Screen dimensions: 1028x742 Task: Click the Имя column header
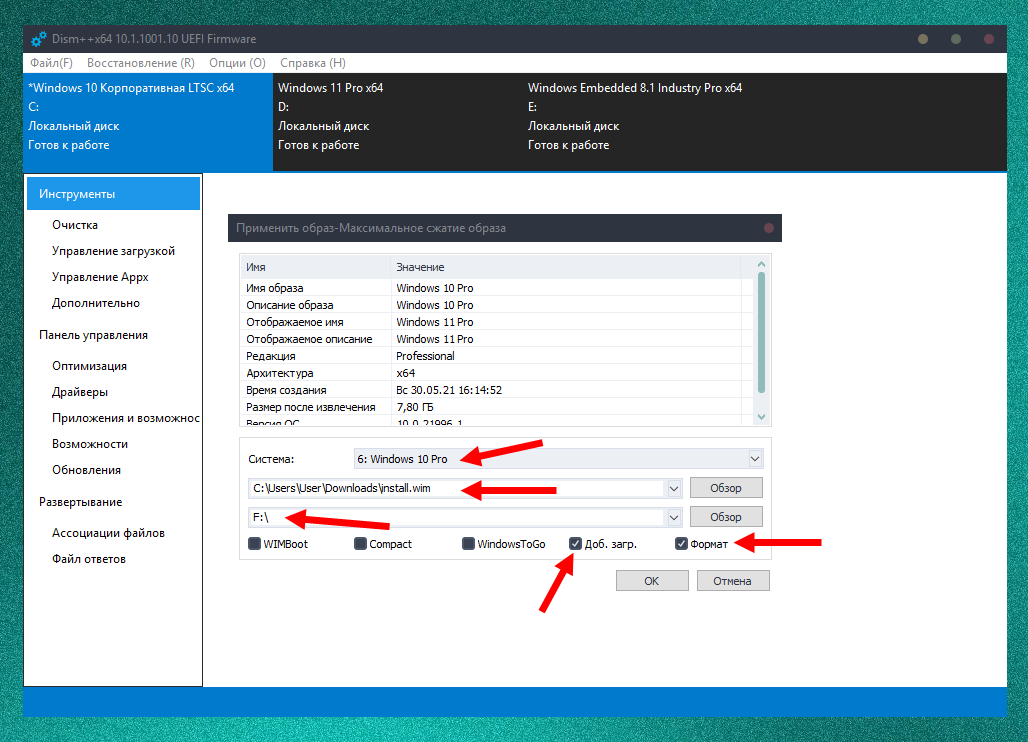316,267
